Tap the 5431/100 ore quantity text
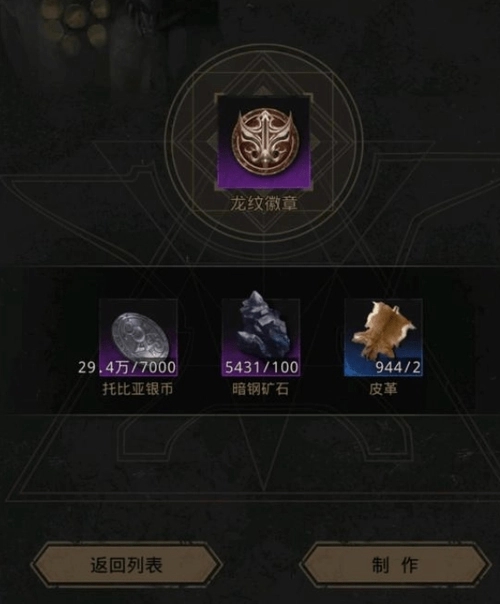 pyautogui.click(x=262, y=367)
